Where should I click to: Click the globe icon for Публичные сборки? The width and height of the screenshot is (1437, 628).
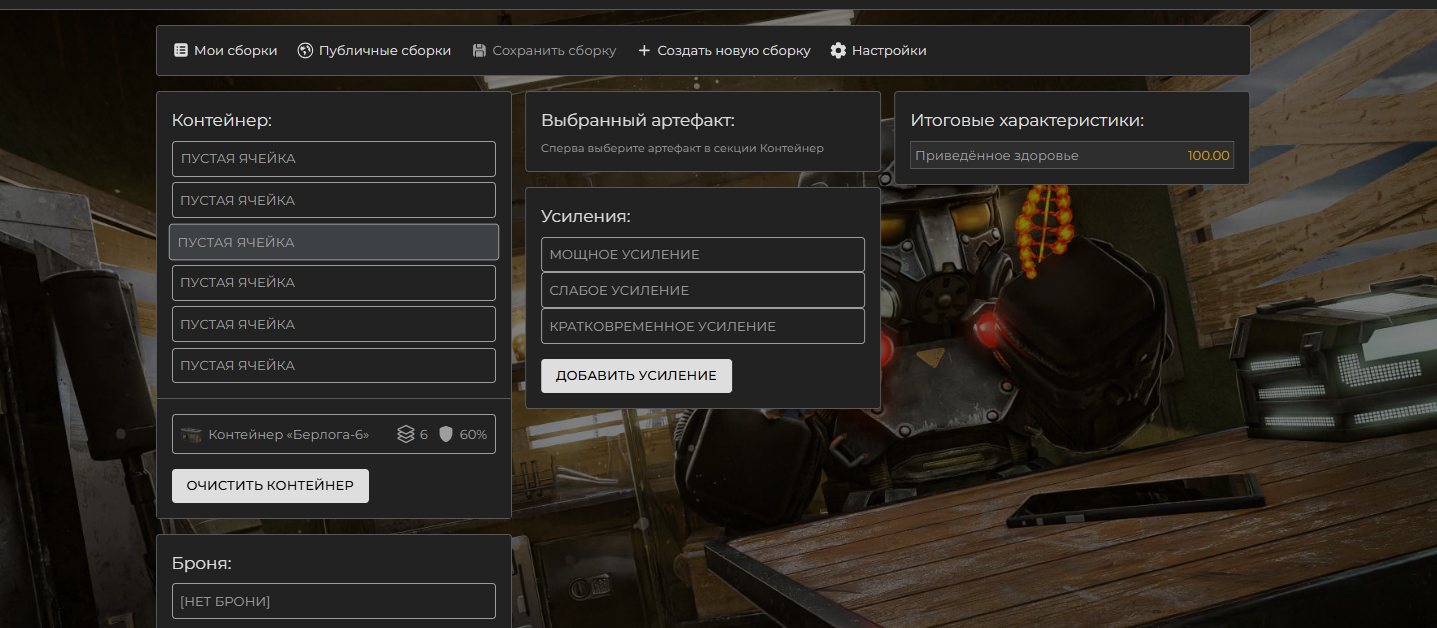[306, 50]
